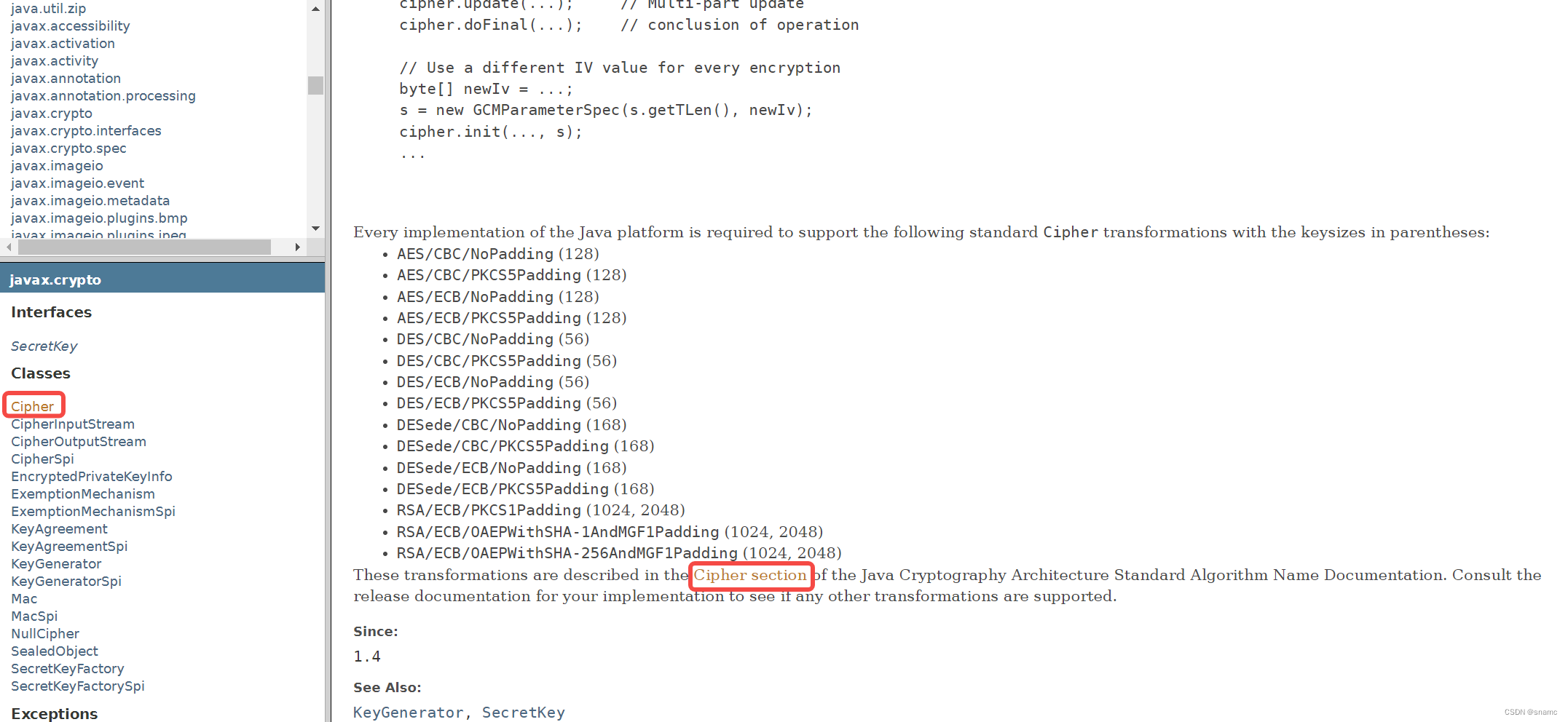Select the javax.crypto.spec package
Screen dimensions: 1568x722
point(68,148)
